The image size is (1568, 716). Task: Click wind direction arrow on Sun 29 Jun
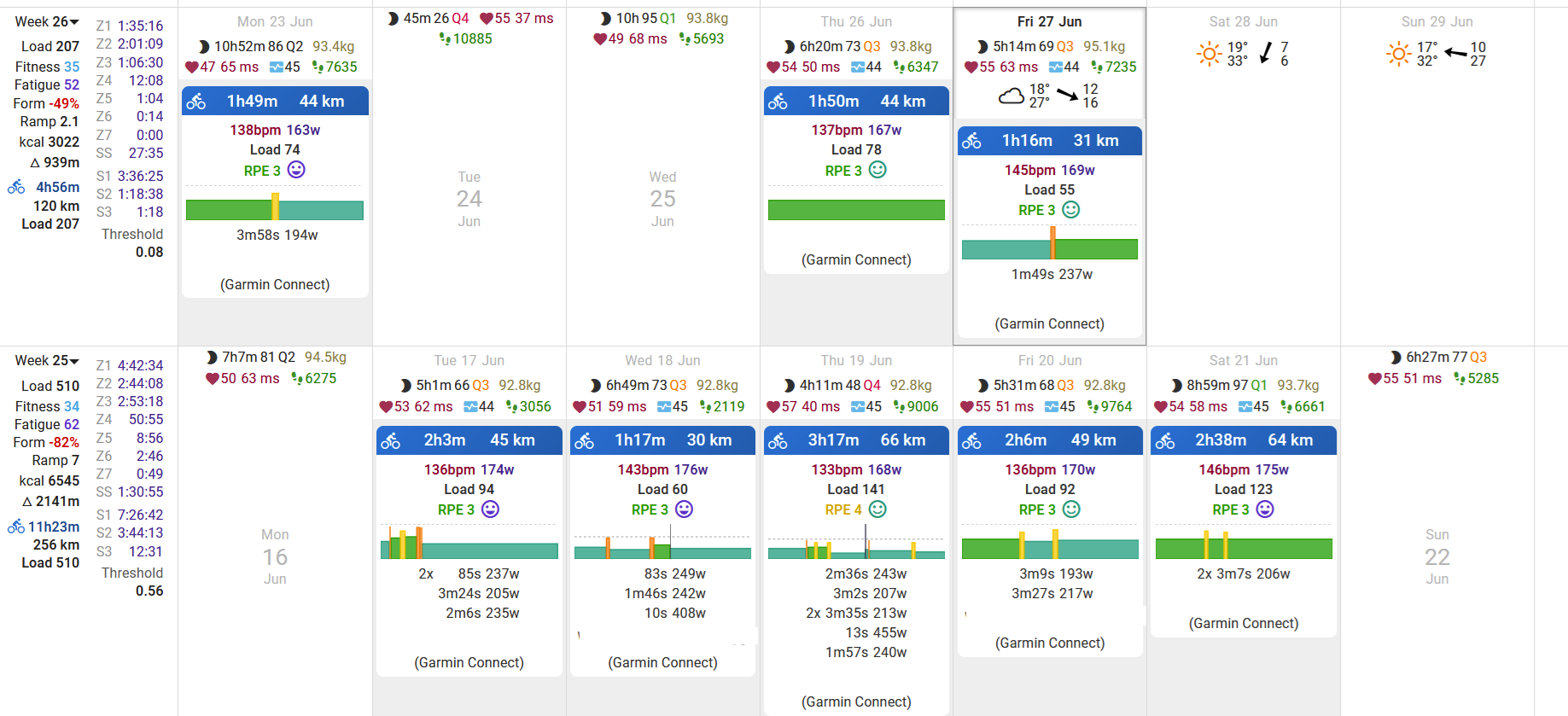1455,54
